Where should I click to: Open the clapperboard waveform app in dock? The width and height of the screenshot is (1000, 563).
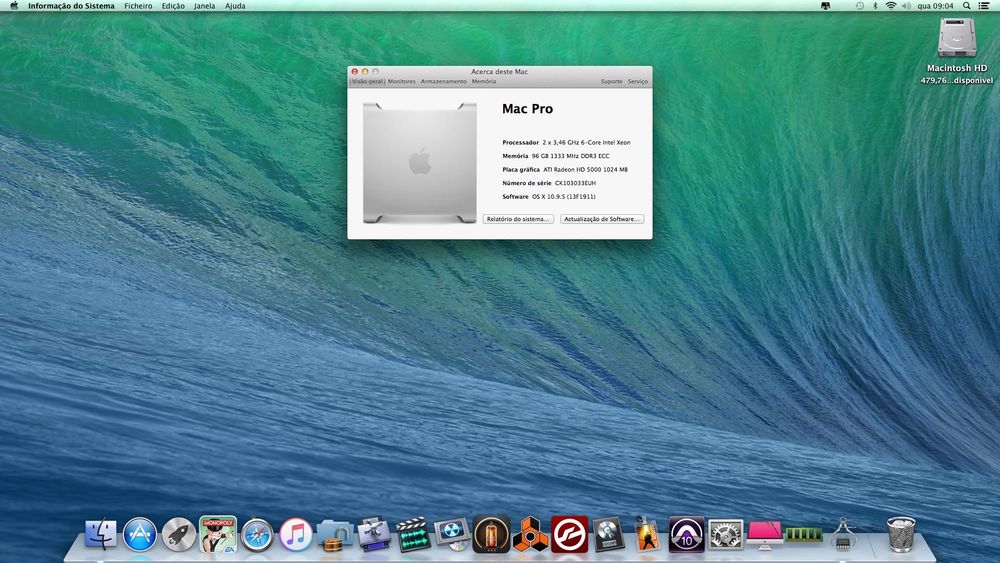(x=413, y=534)
